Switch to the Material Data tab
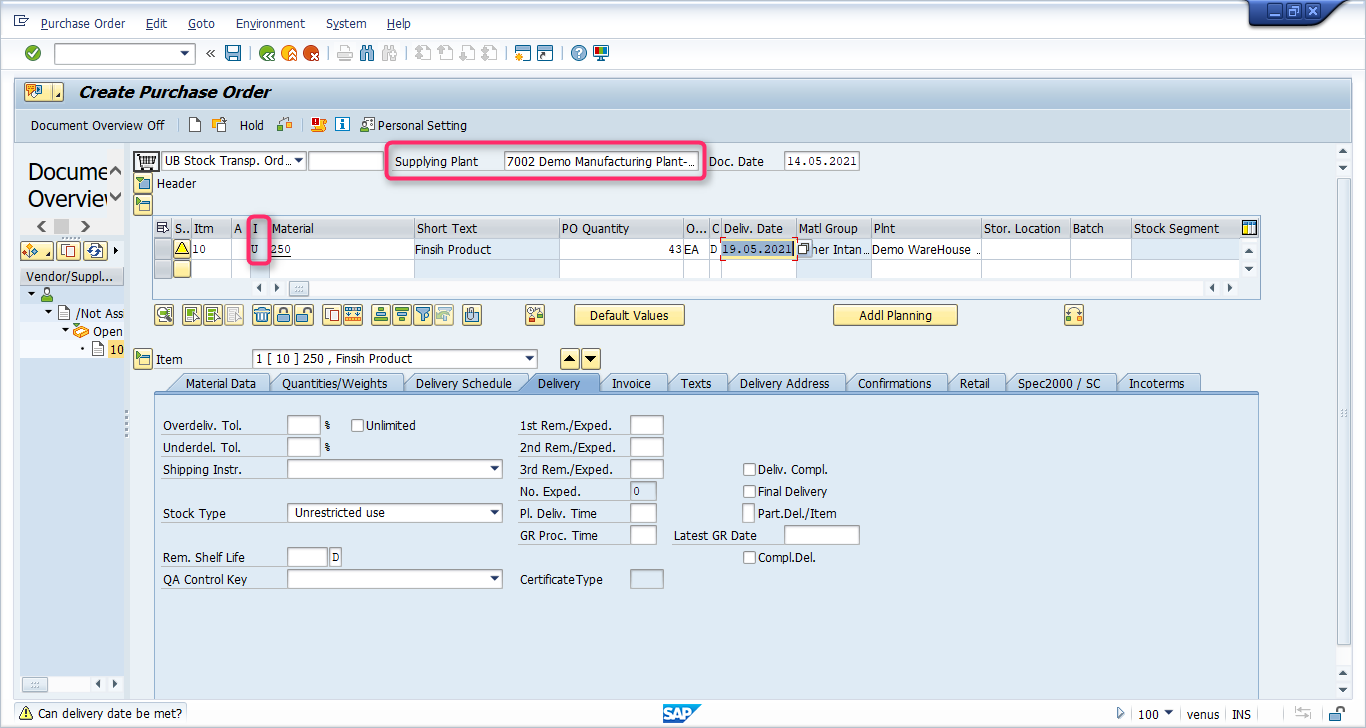This screenshot has width=1366, height=728. click(220, 383)
